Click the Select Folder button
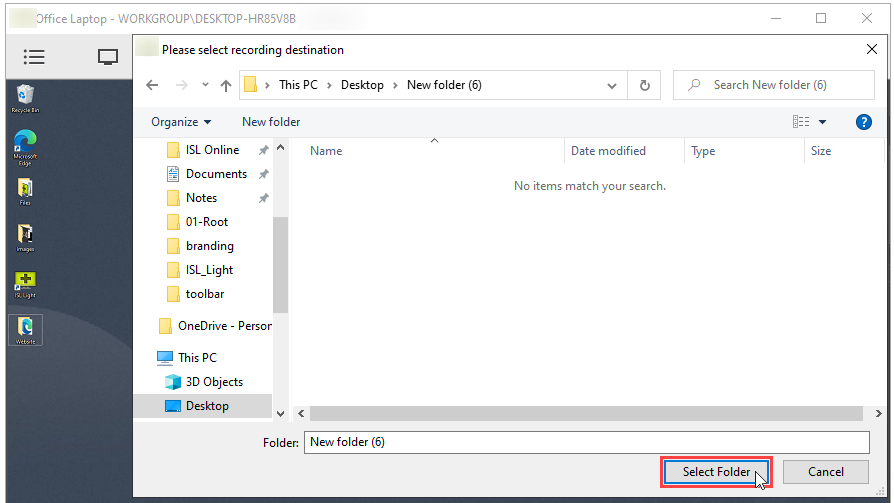The width and height of the screenshot is (894, 503). pyautogui.click(x=716, y=472)
